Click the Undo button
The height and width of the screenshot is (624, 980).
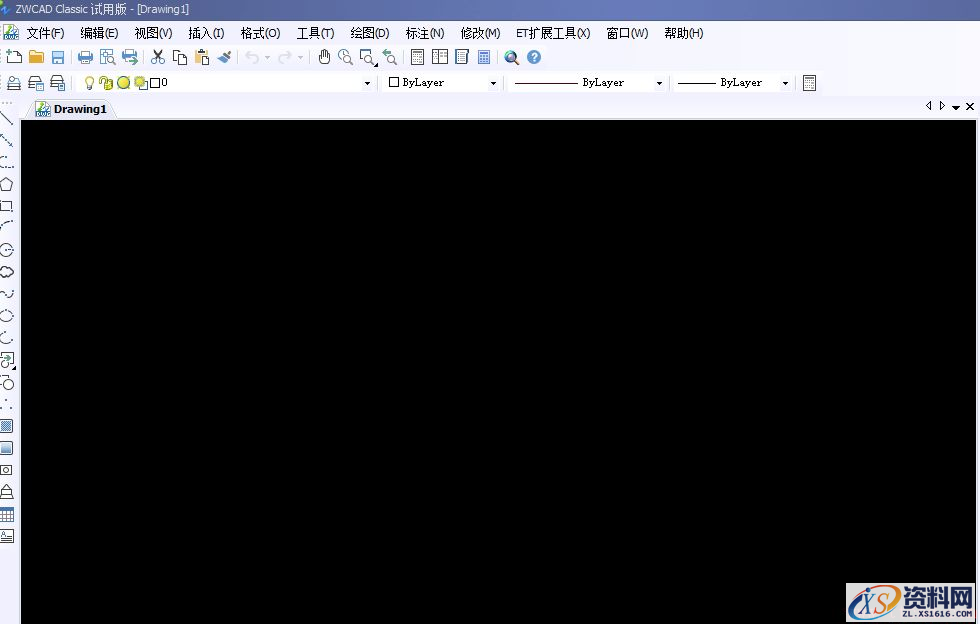coord(253,57)
